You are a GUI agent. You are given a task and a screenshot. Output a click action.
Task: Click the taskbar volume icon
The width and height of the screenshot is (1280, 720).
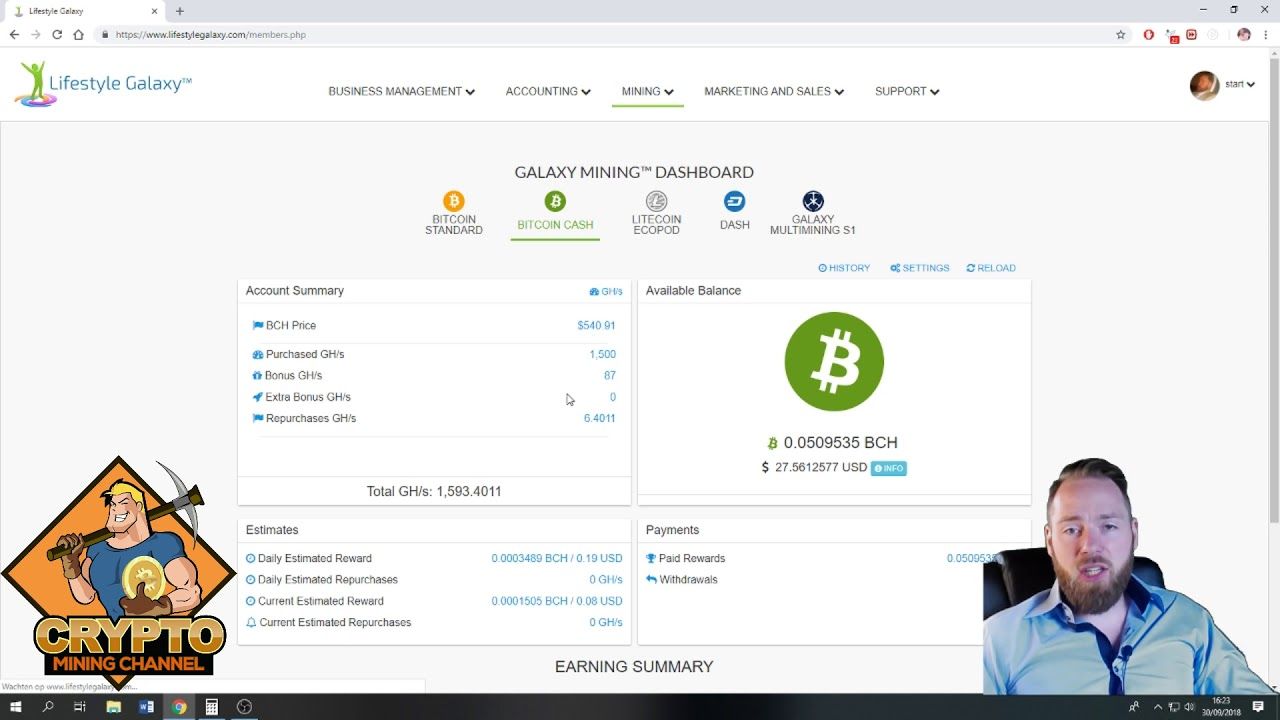point(1189,707)
